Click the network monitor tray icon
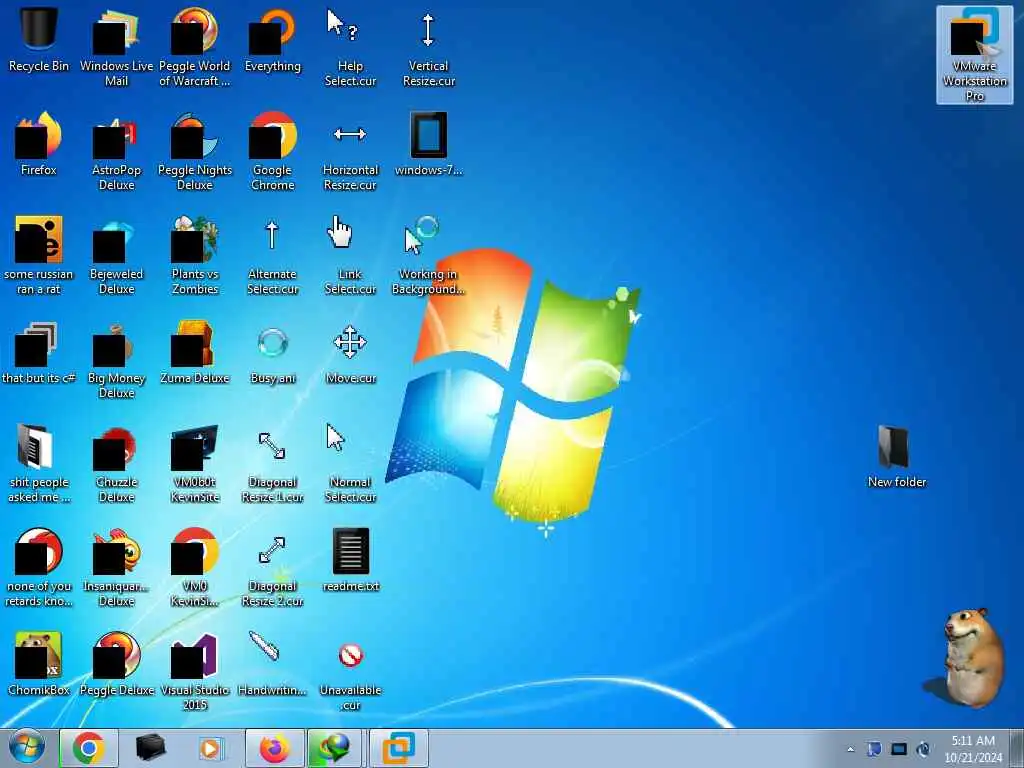This screenshot has height=768, width=1024. pyautogui.click(x=899, y=749)
